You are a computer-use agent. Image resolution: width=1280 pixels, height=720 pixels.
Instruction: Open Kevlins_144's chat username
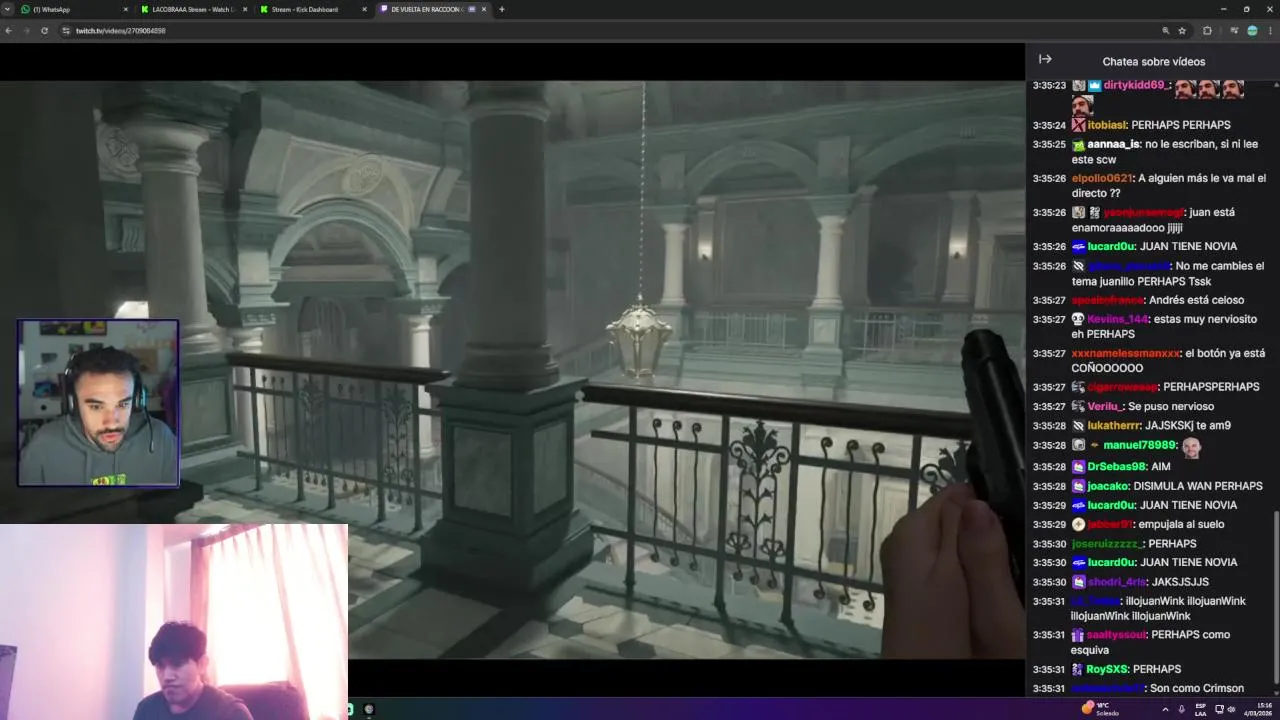point(1117,319)
